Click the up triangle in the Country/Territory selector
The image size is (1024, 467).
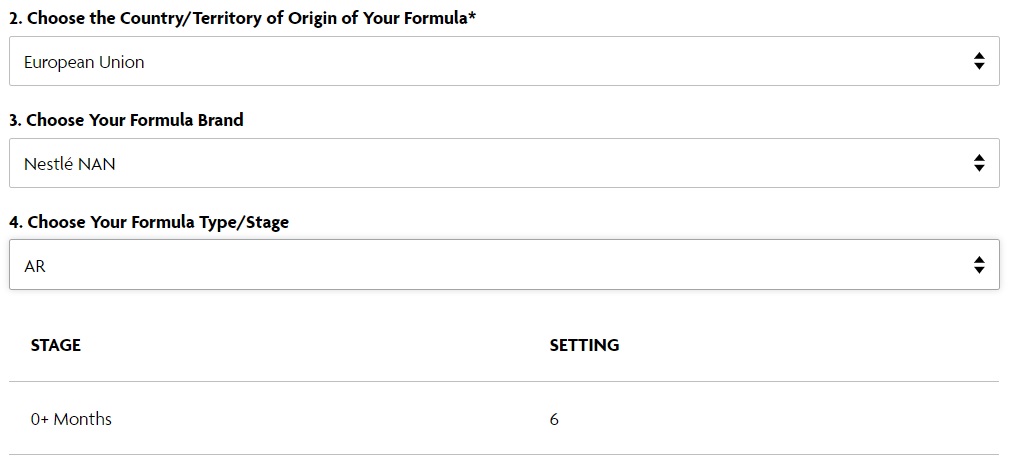coord(979,56)
